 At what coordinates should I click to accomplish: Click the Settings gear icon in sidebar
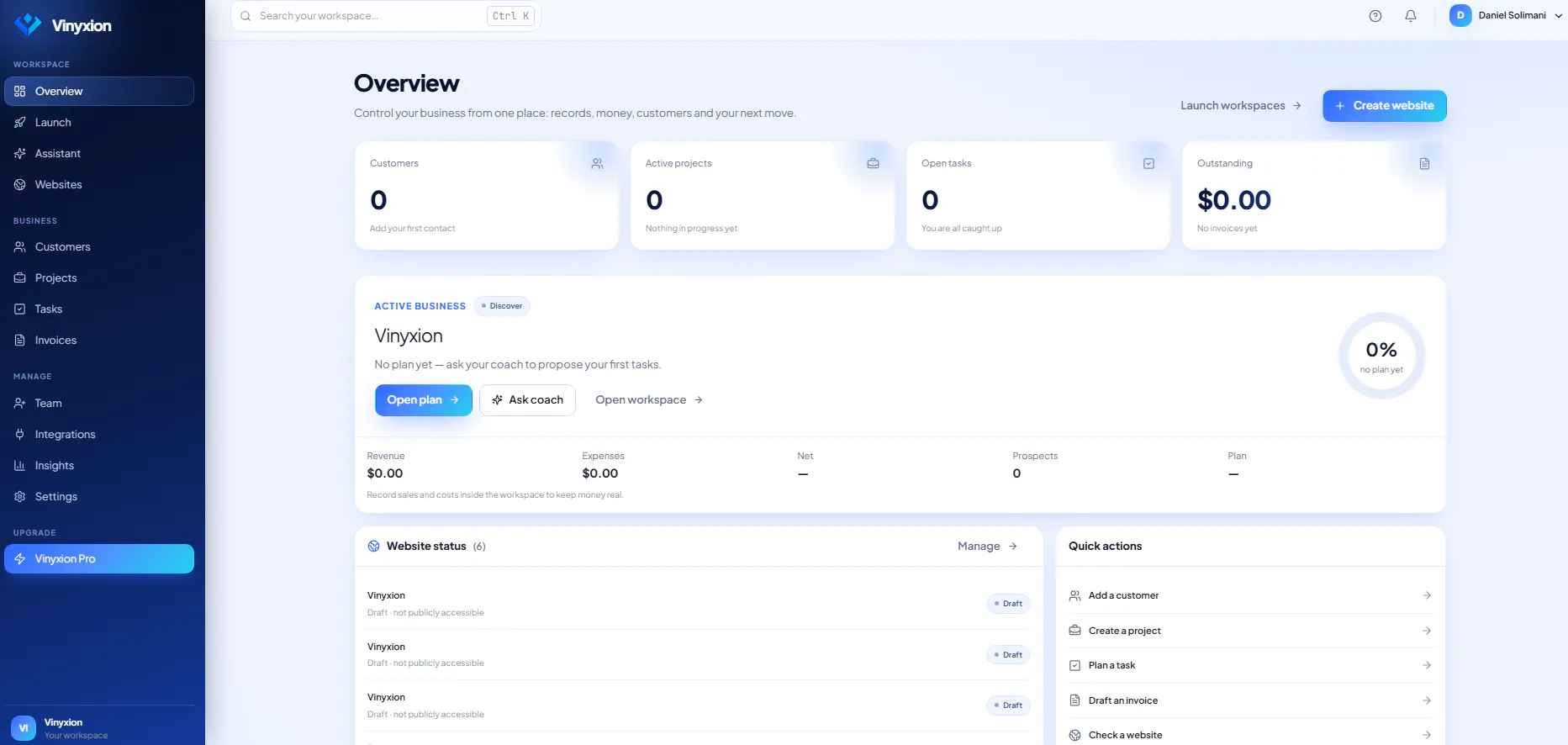tap(20, 497)
